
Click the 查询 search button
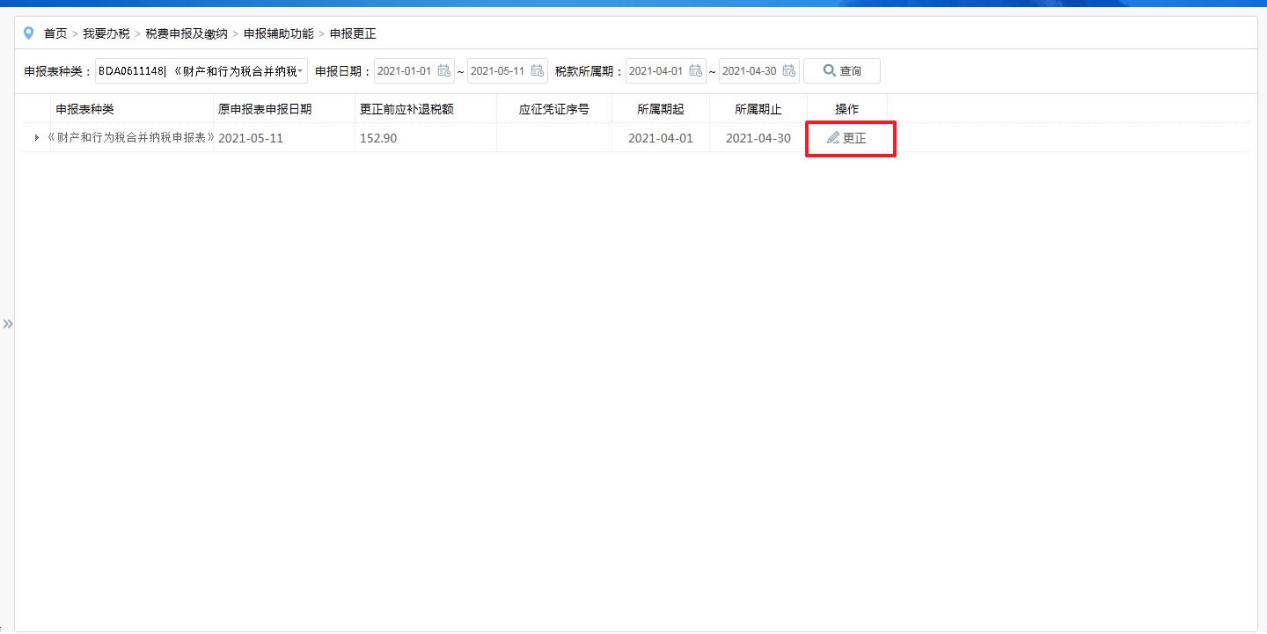pos(842,70)
